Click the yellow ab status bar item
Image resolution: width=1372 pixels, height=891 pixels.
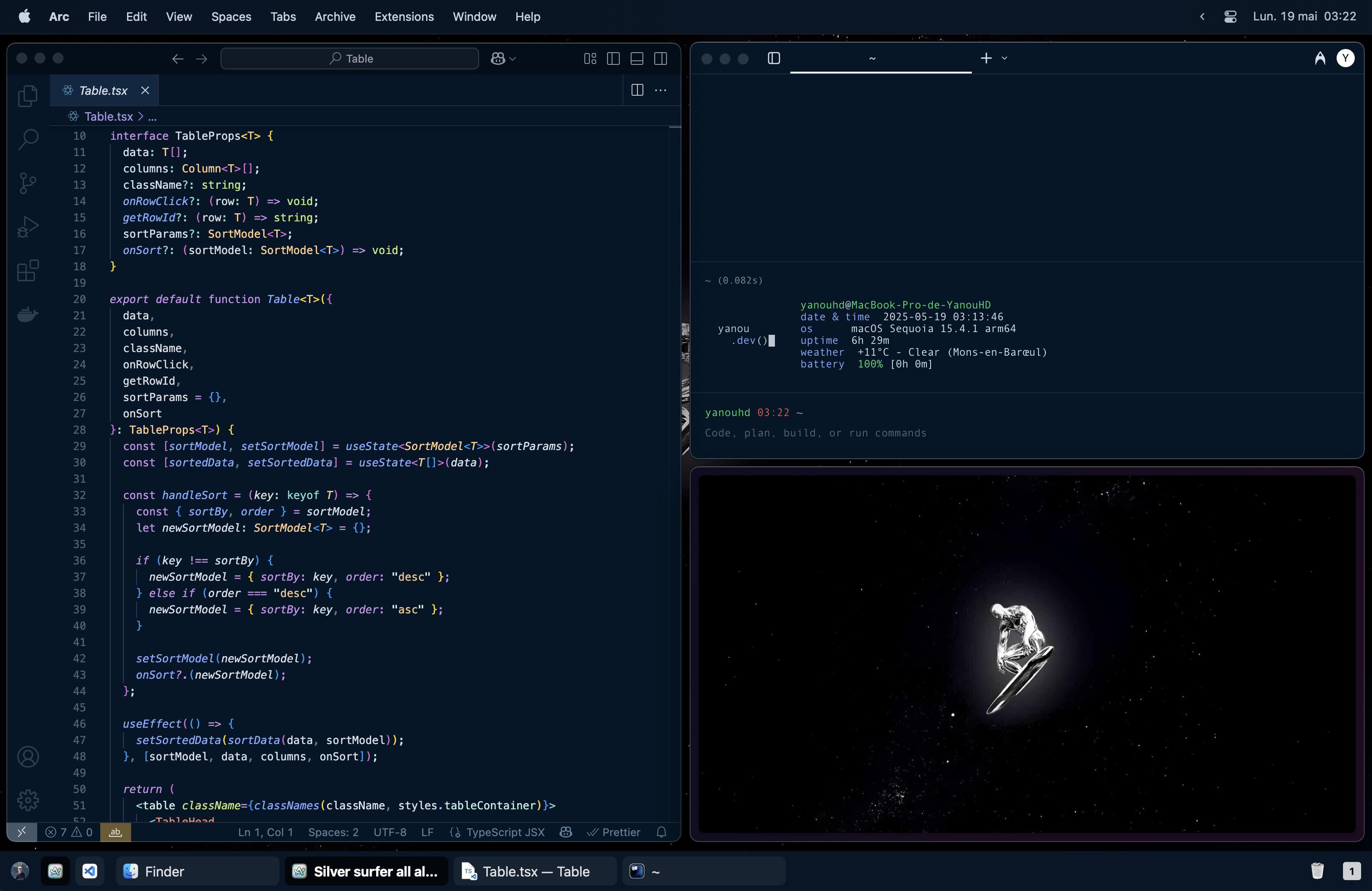[115, 832]
